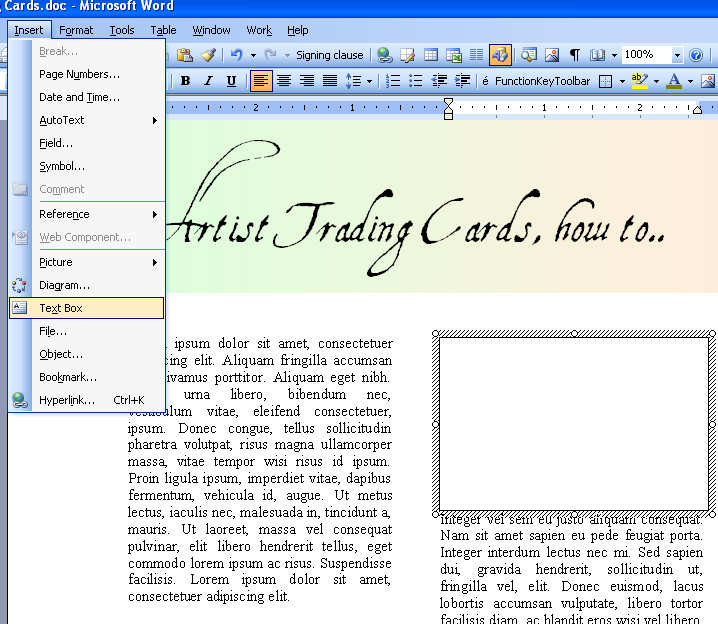Screen dimensions: 718x624
Task: Click the Undo arrow icon
Action: [236, 55]
